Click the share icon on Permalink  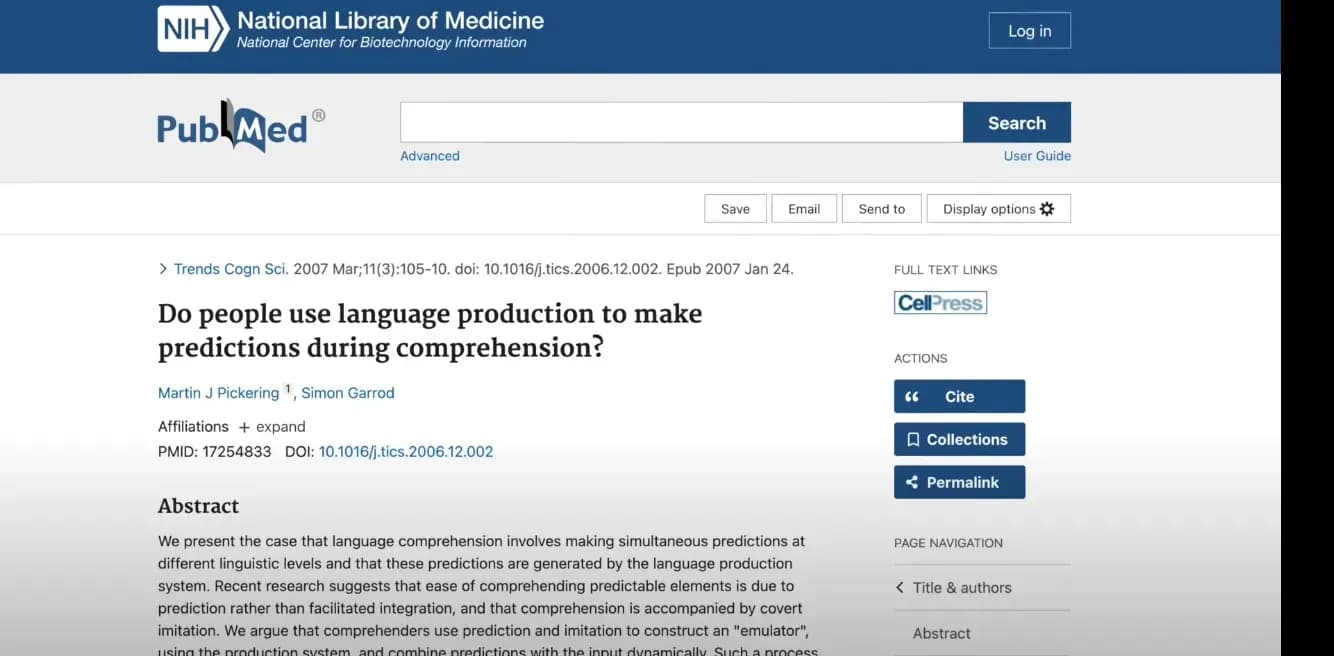pos(912,483)
